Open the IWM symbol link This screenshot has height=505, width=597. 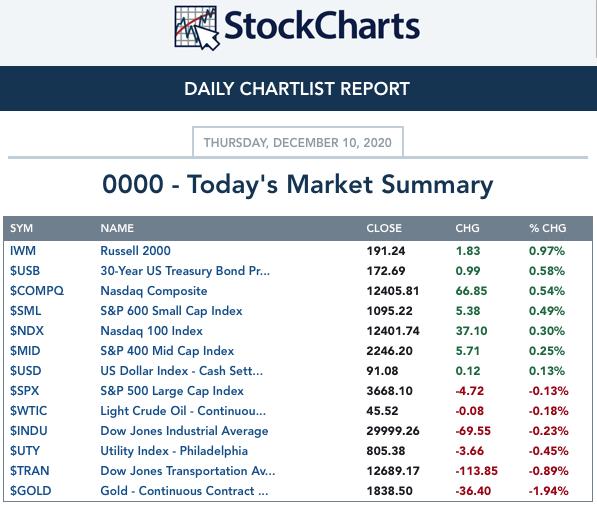pyautogui.click(x=23, y=251)
